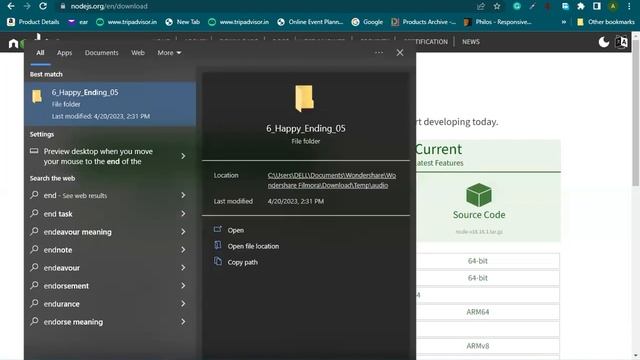Close the Windows search panel
The image size is (640, 360).
tap(400, 53)
